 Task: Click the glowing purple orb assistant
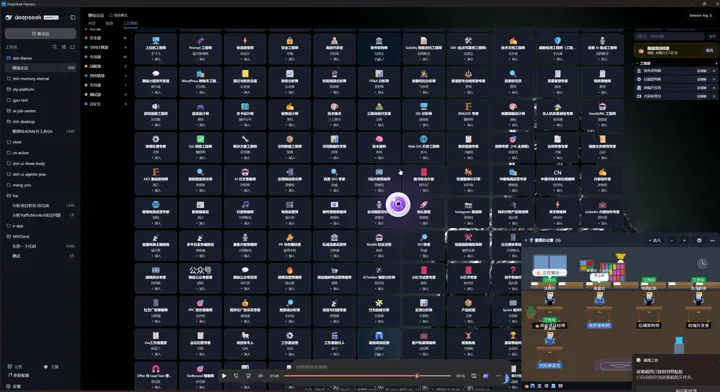click(x=398, y=204)
